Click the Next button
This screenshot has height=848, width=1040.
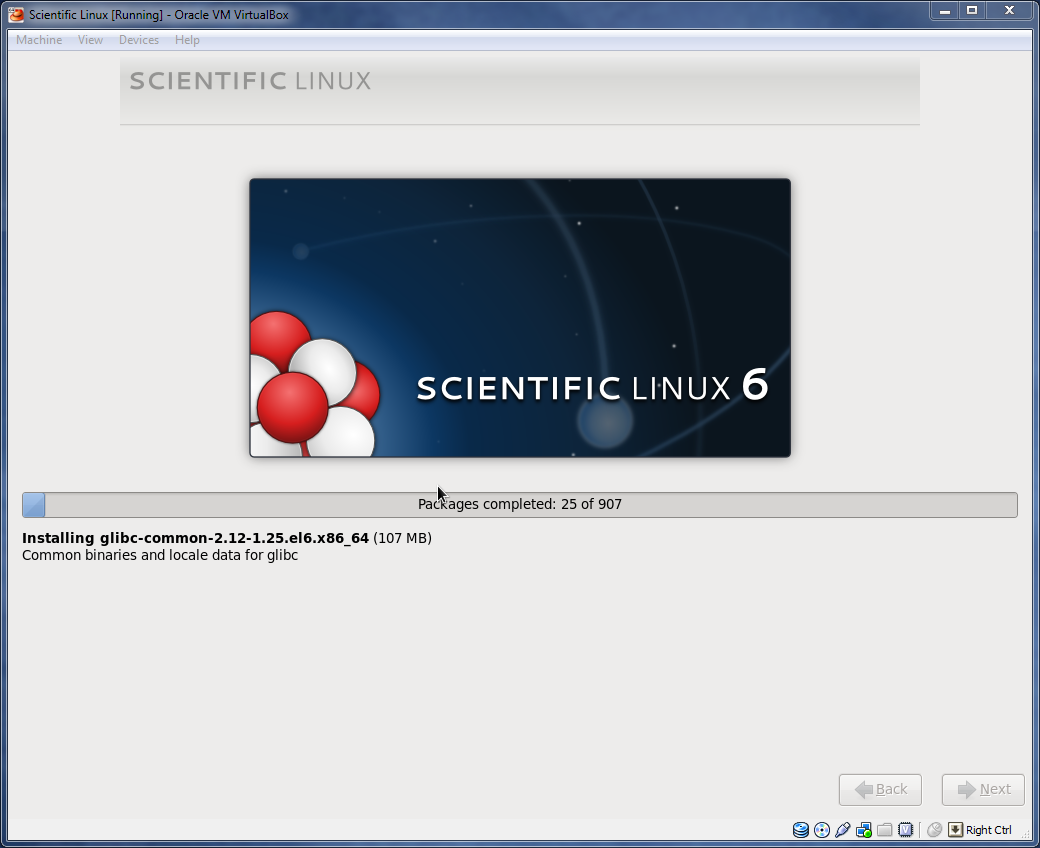[x=983, y=789]
